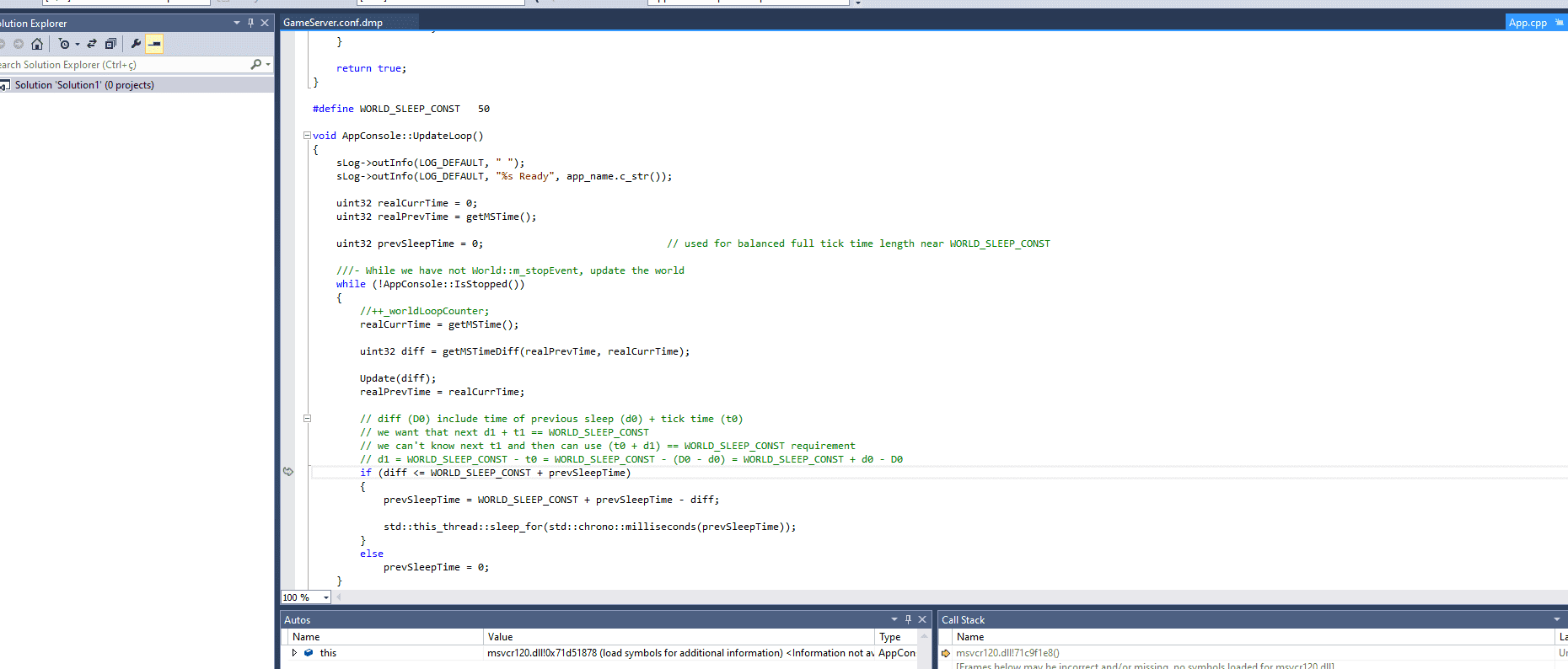
Task: Select the 'this' row name in Autos
Action: 328,653
